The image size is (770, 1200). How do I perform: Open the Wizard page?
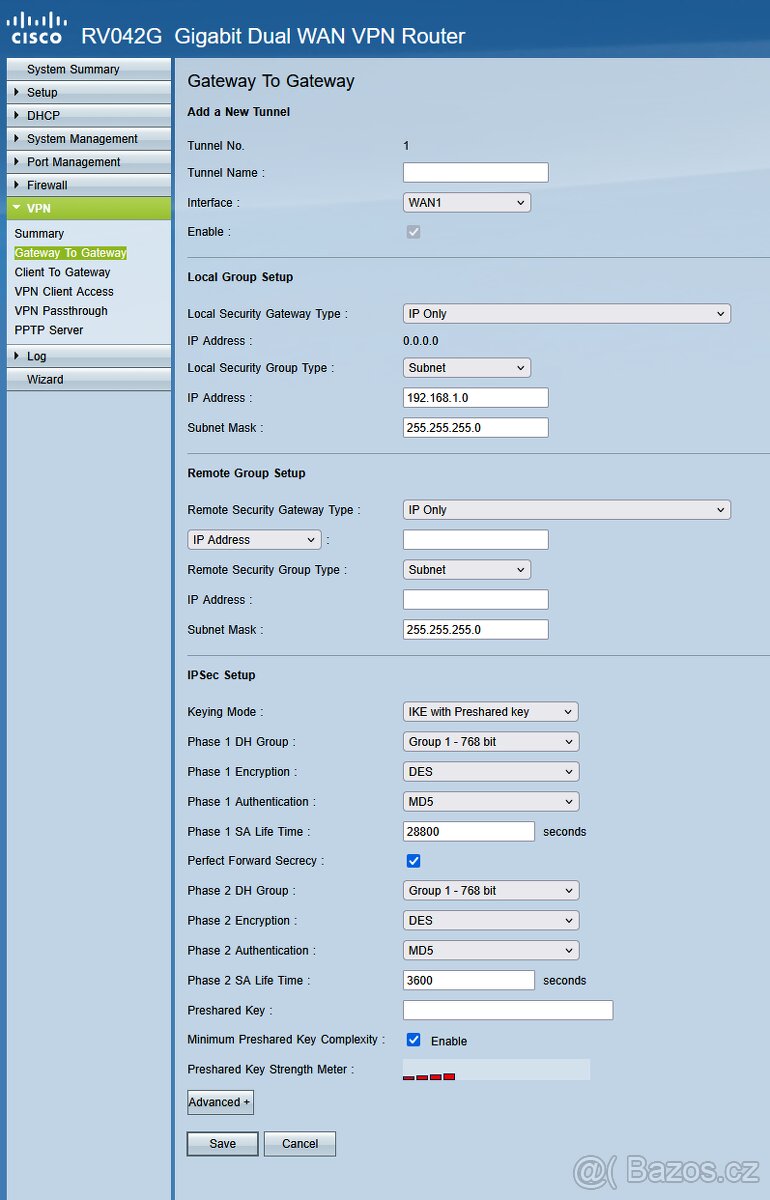(89, 379)
